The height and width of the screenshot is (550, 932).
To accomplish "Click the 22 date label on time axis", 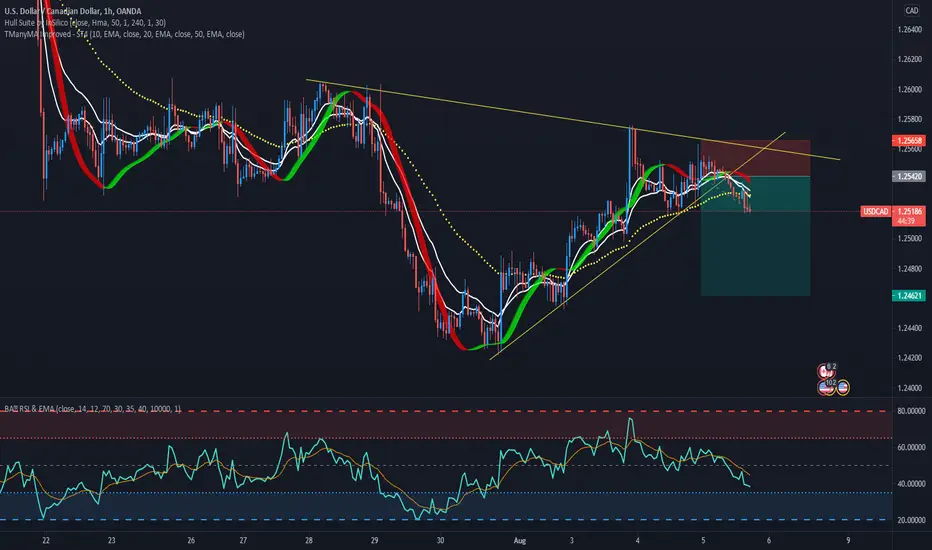I will coord(46,540).
